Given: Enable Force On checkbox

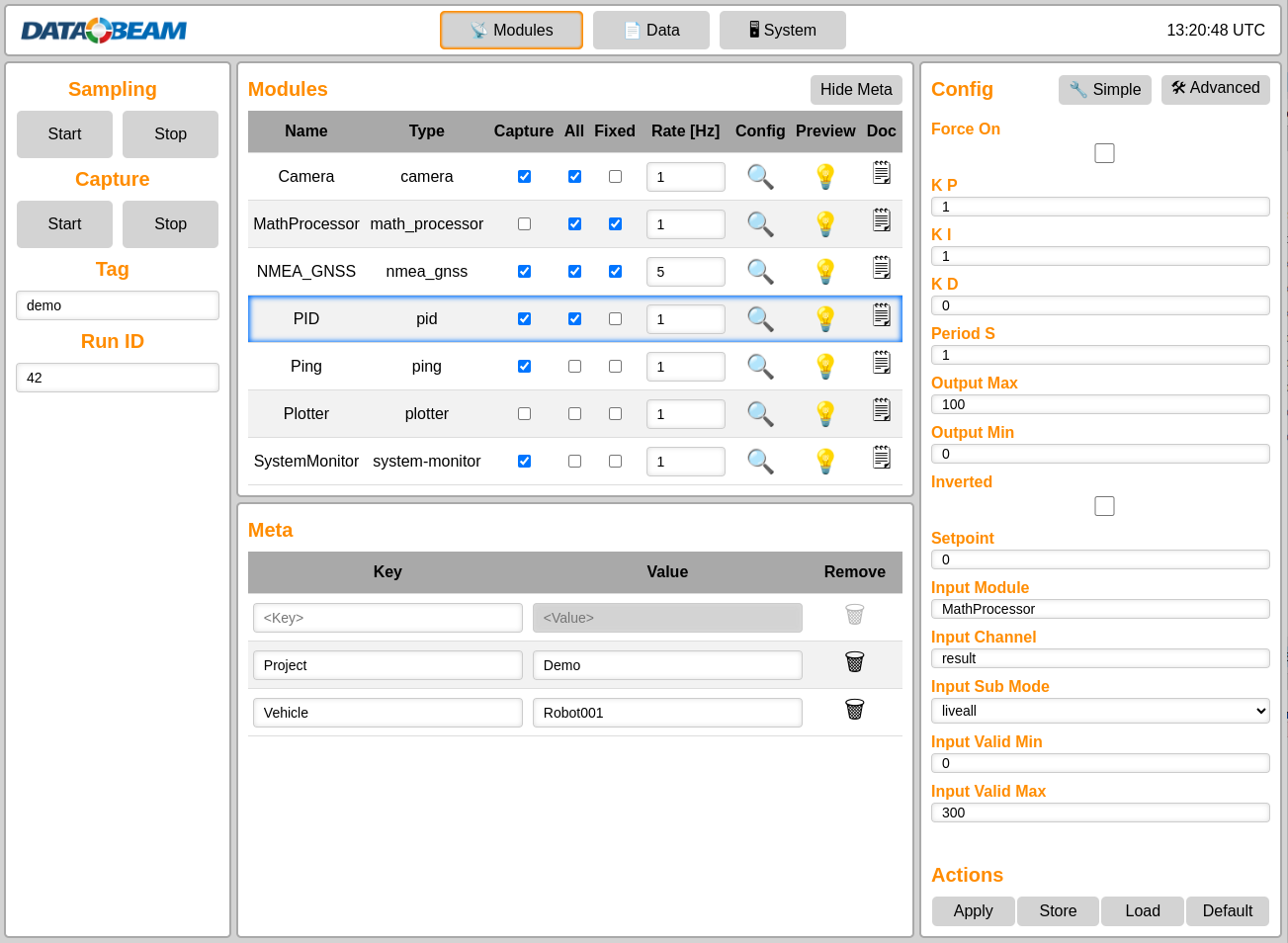Looking at the screenshot, I should point(1104,153).
